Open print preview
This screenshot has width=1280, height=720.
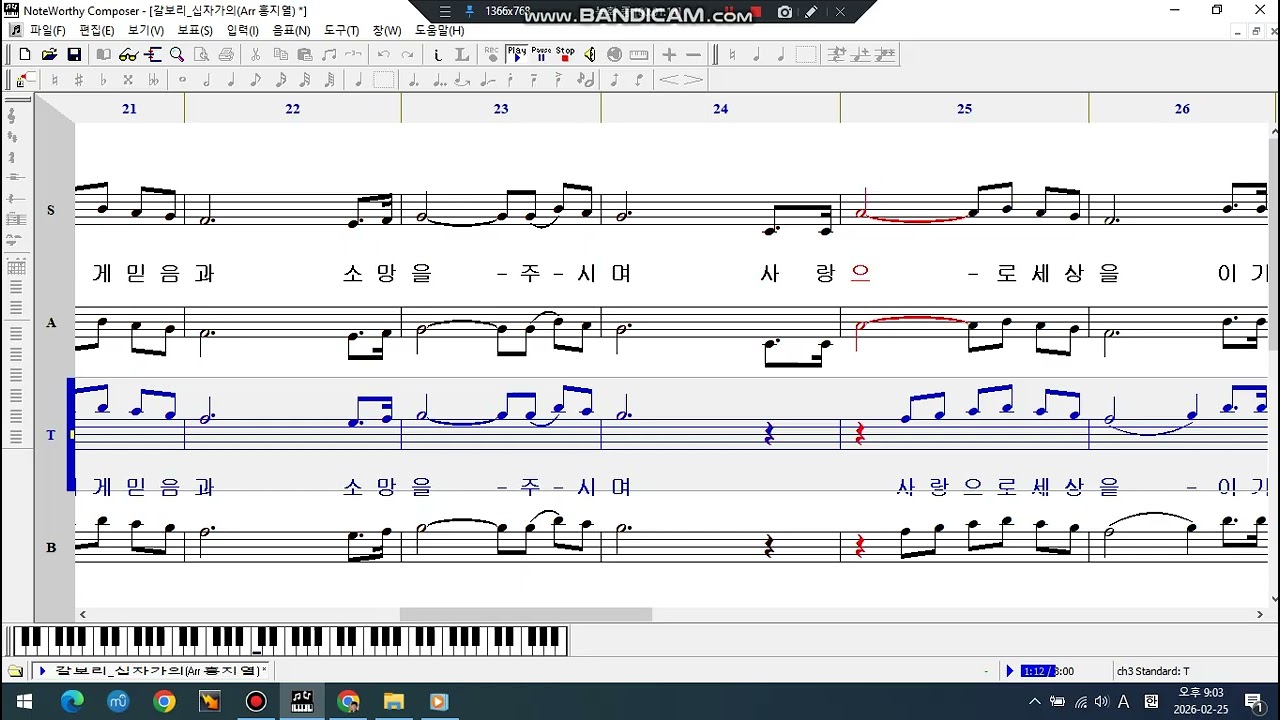[x=202, y=55]
